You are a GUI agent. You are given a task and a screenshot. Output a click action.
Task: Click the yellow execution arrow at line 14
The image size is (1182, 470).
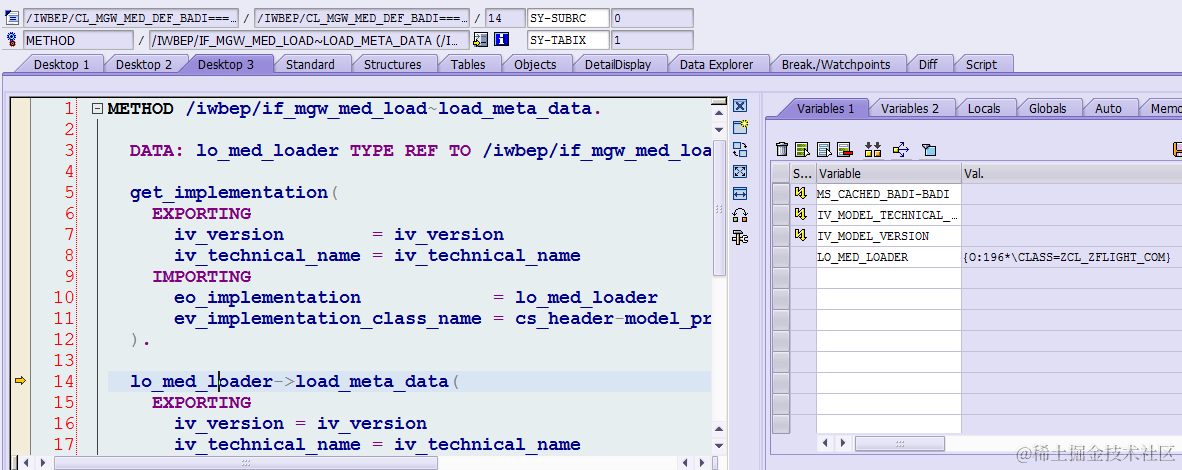[x=20, y=381]
